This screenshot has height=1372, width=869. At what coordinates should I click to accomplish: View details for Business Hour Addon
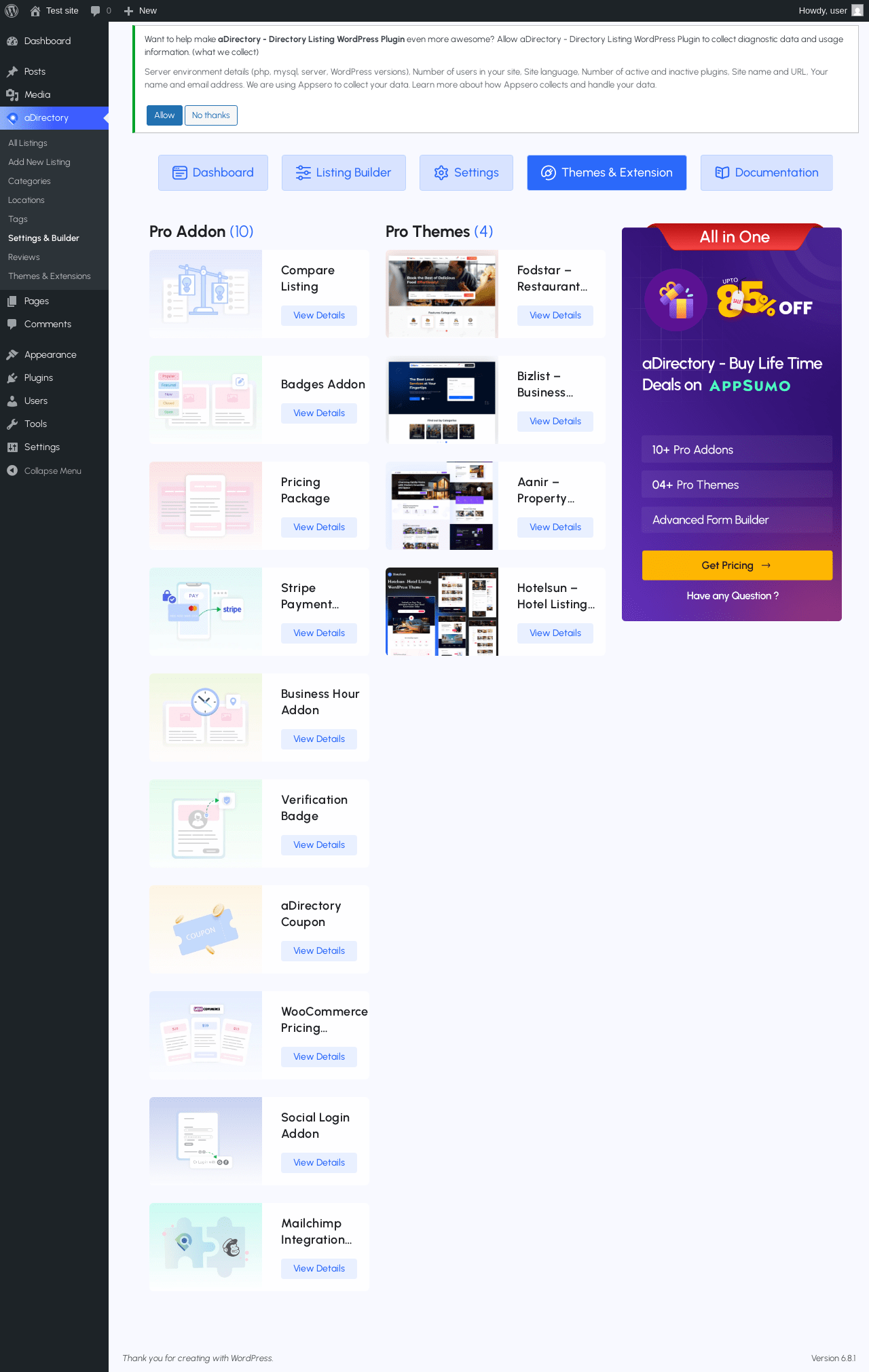pos(319,739)
